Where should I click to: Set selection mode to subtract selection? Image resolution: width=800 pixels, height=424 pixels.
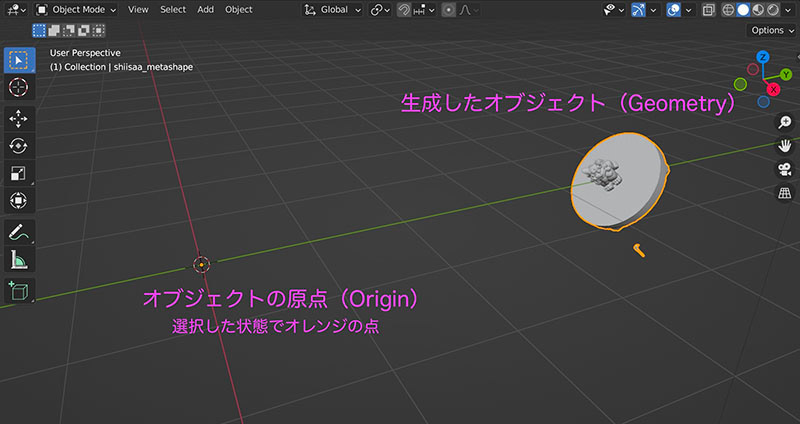point(68,31)
